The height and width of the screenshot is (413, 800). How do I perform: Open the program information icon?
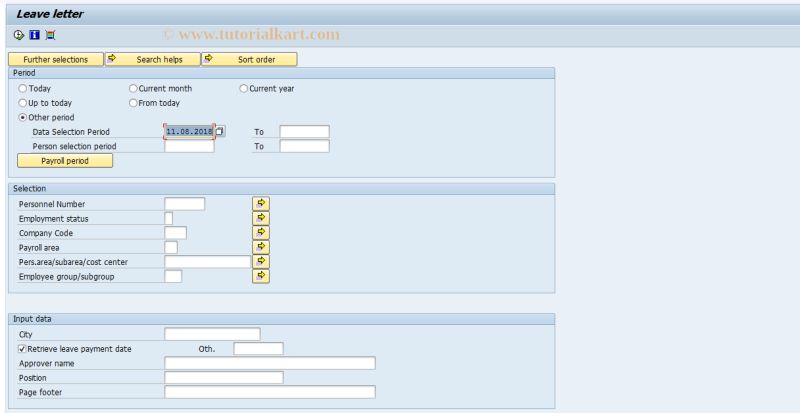(x=35, y=35)
